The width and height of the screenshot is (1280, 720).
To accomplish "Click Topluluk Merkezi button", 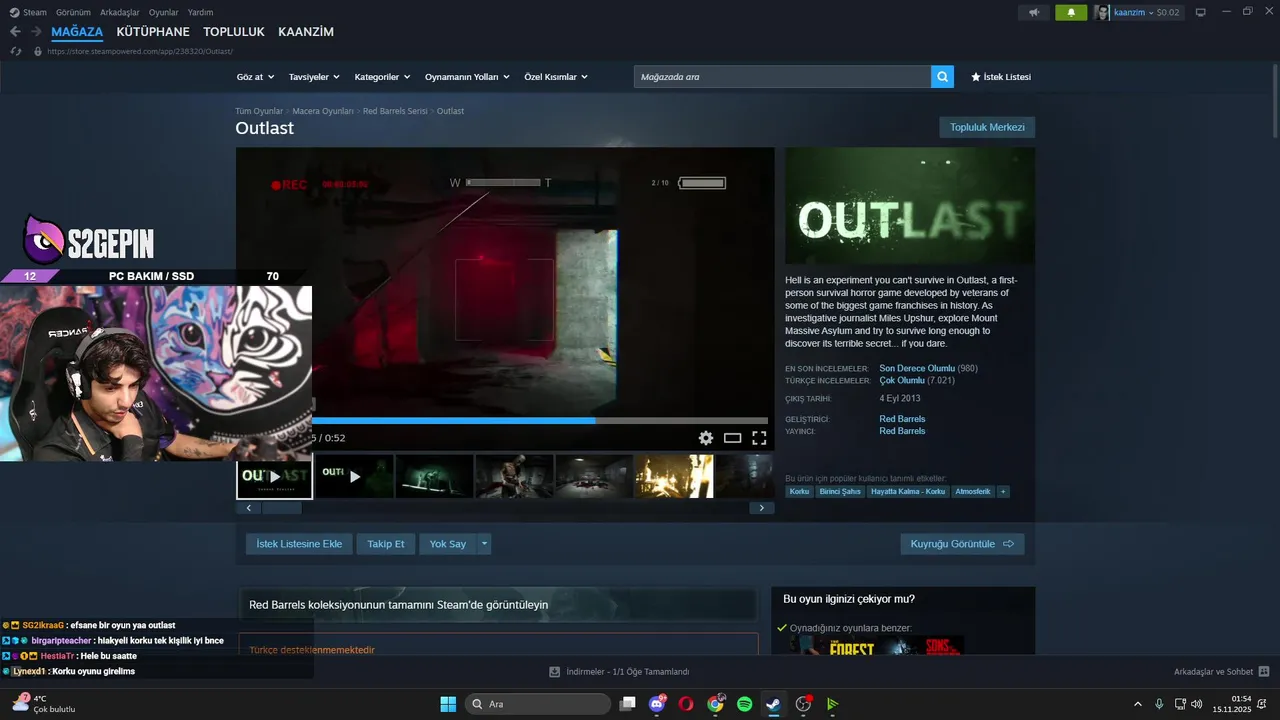I will pos(987,127).
